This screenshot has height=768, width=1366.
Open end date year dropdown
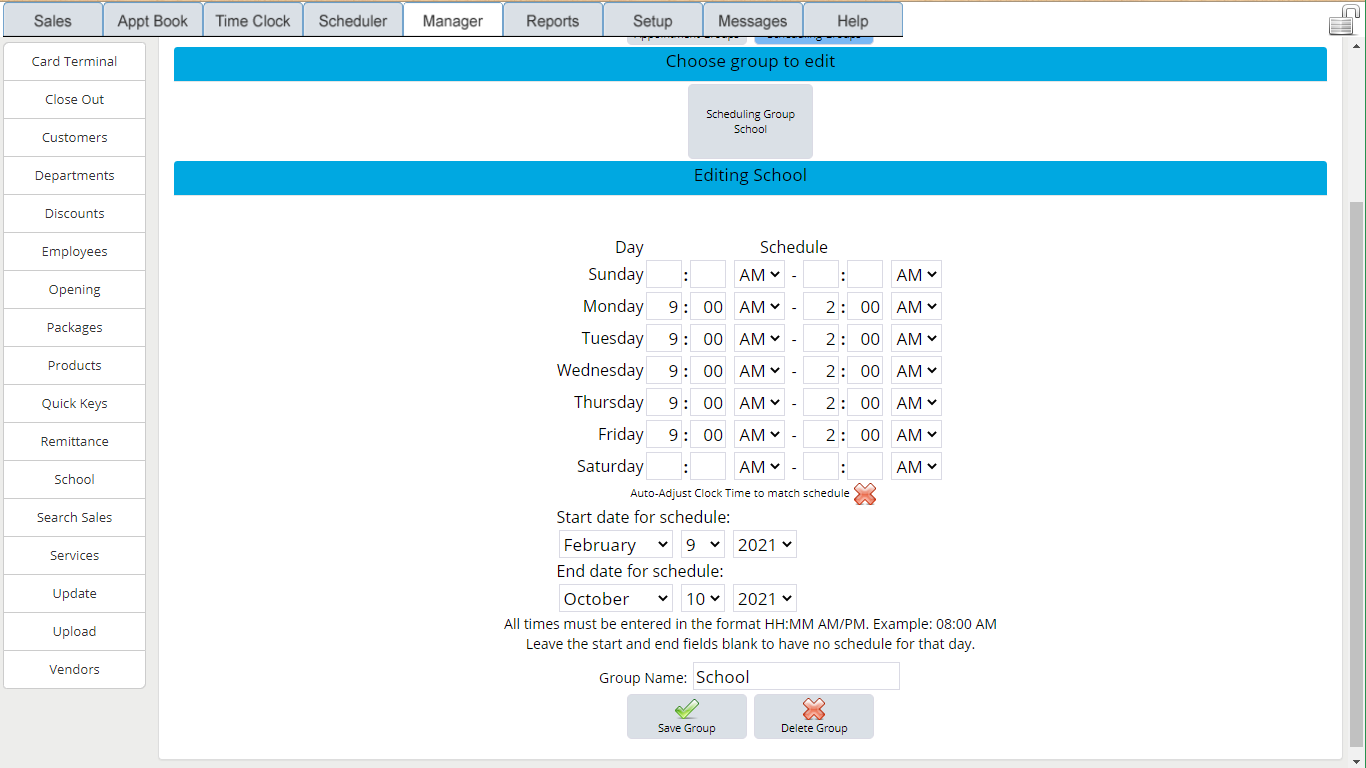(765, 599)
